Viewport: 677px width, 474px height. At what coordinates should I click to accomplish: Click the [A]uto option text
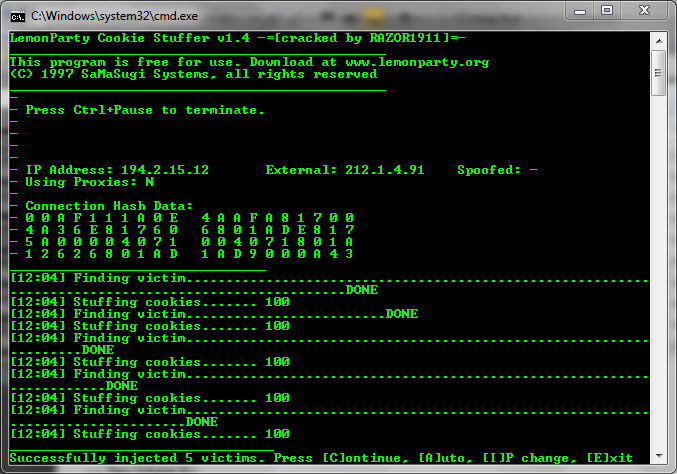point(445,458)
